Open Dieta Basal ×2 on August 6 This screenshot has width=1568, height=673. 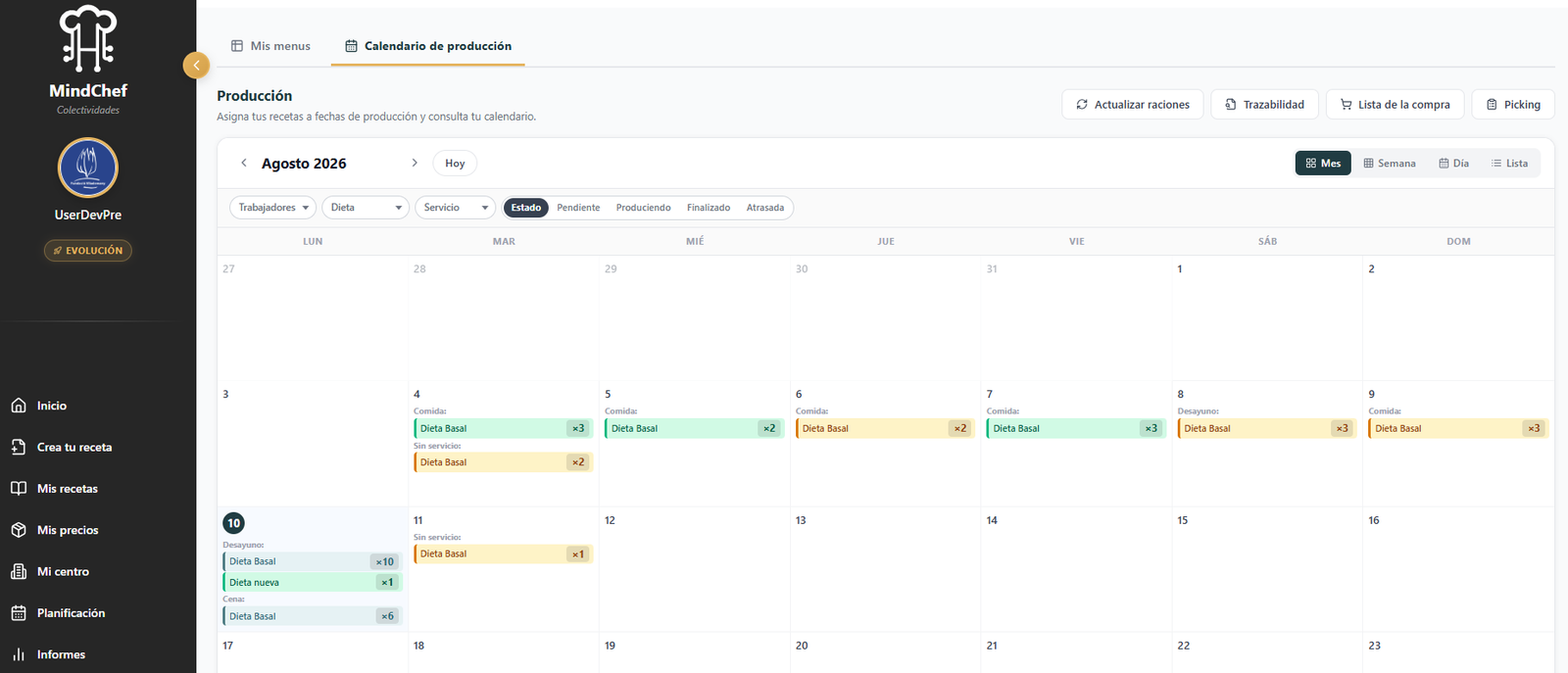[x=886, y=428]
